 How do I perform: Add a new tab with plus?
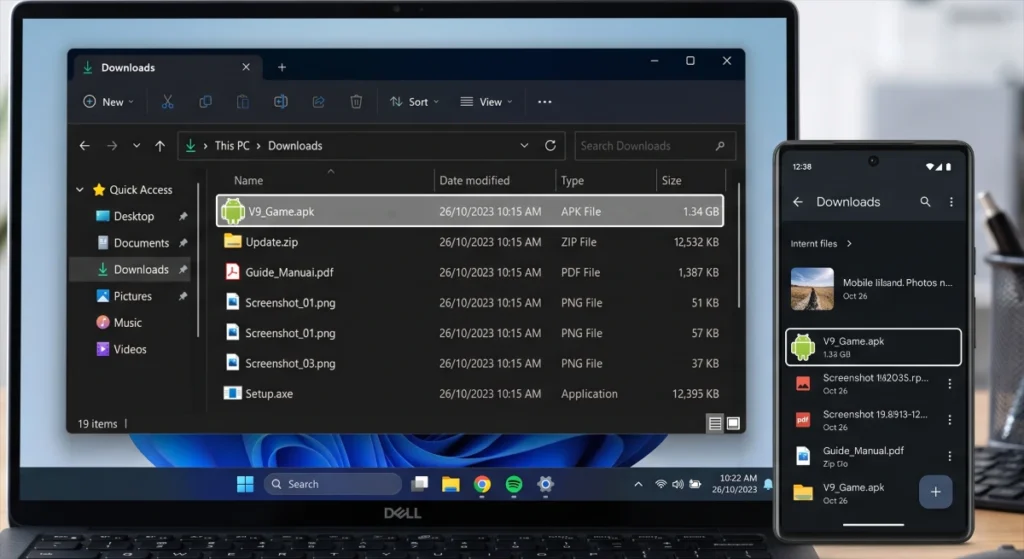click(x=281, y=67)
